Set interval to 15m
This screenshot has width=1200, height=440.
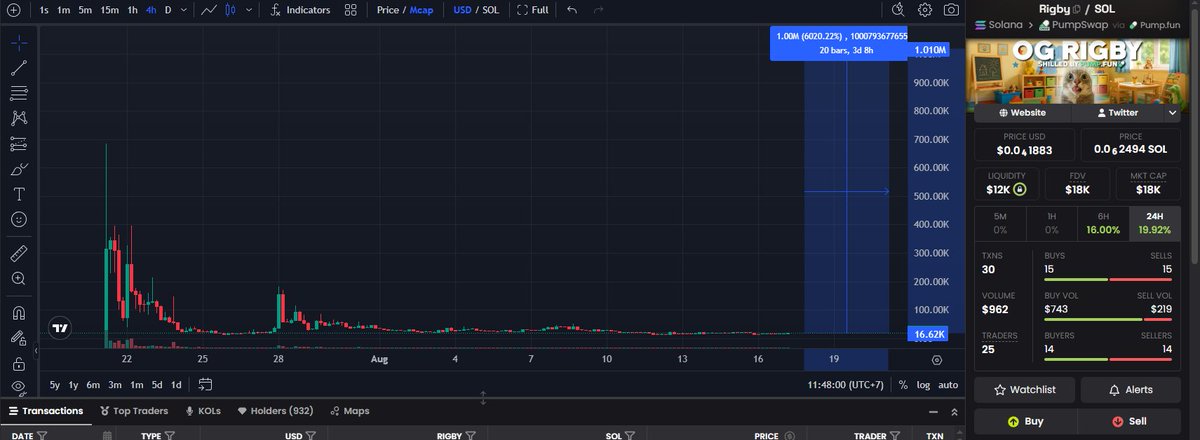(x=109, y=10)
